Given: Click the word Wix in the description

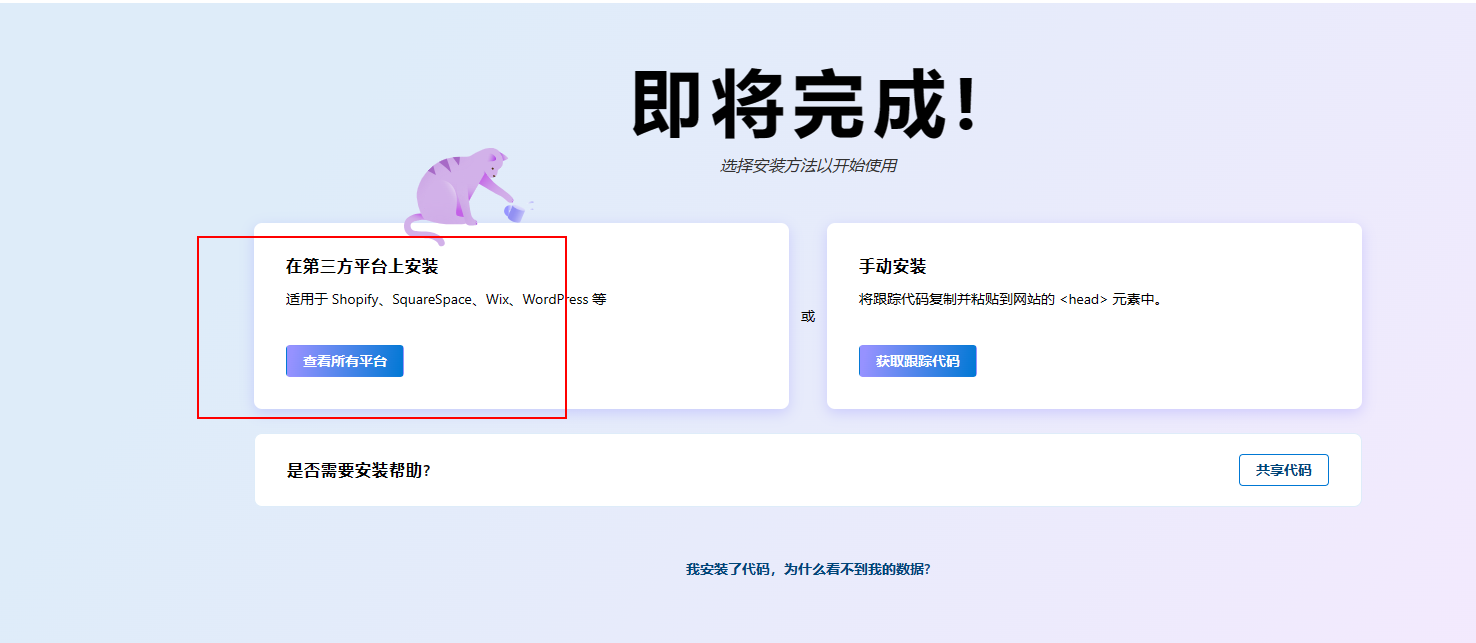Looking at the screenshot, I should pyautogui.click(x=497, y=299).
